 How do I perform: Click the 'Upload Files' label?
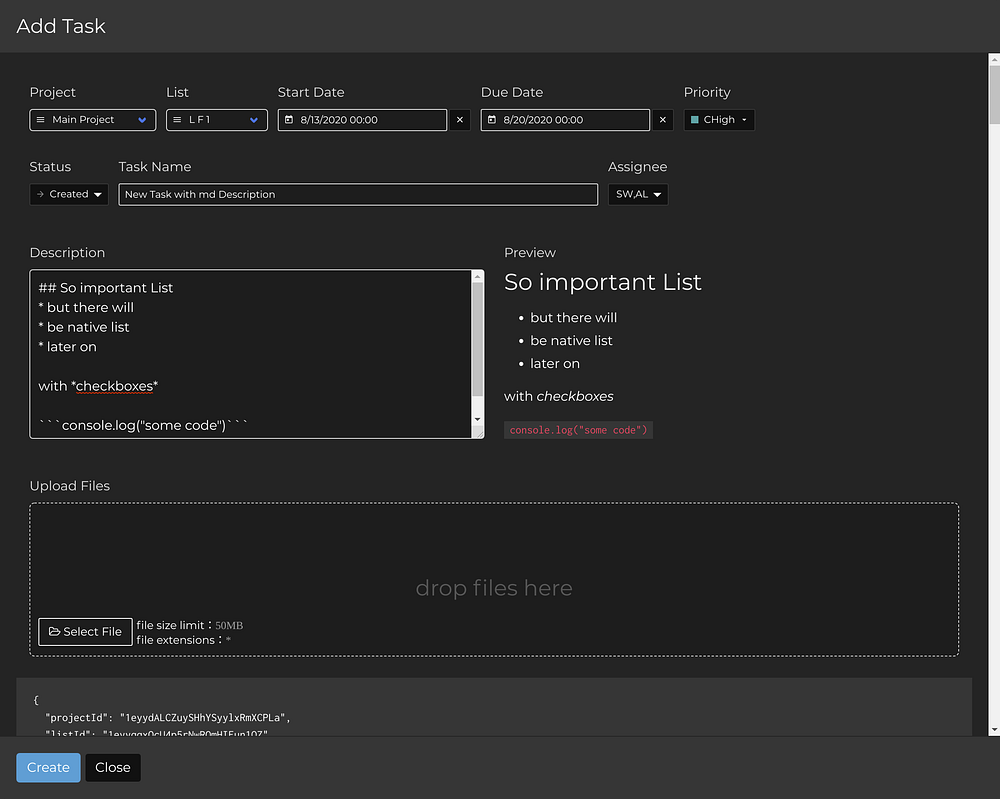coord(70,486)
